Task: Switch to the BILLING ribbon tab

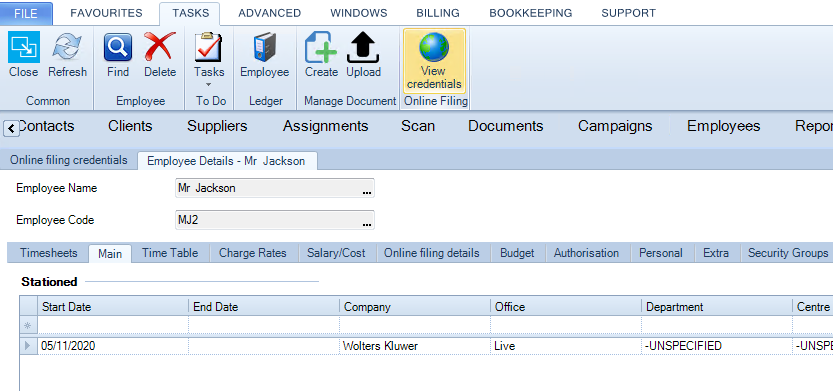Action: click(438, 13)
